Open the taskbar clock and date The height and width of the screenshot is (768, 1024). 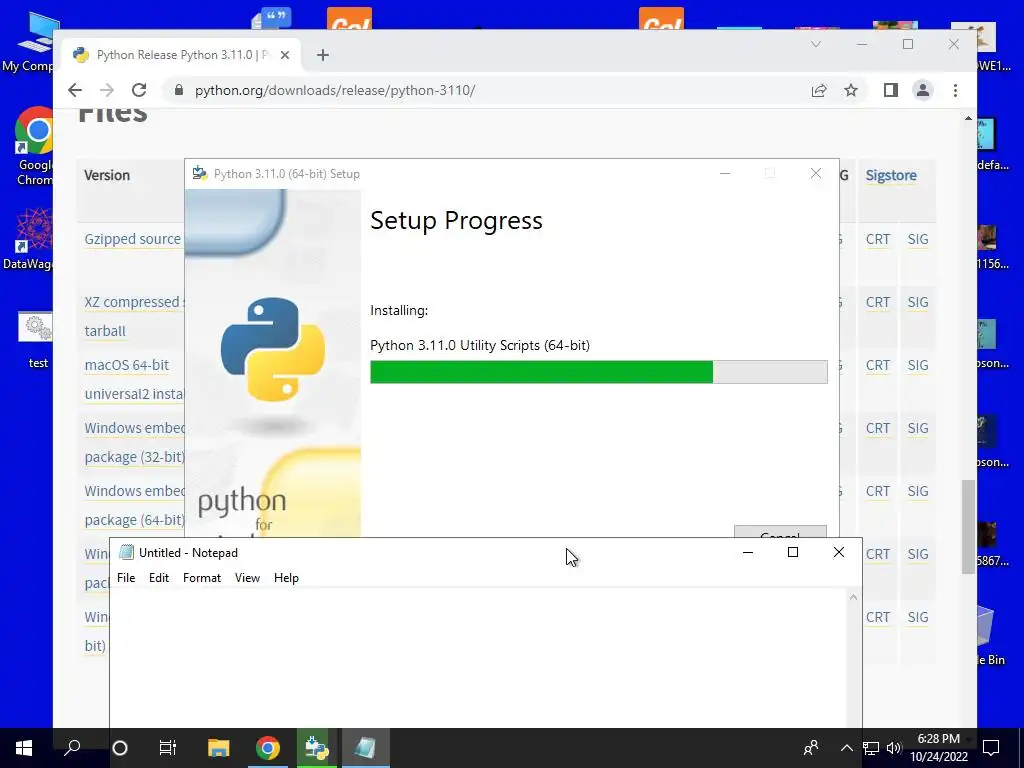[939, 748]
